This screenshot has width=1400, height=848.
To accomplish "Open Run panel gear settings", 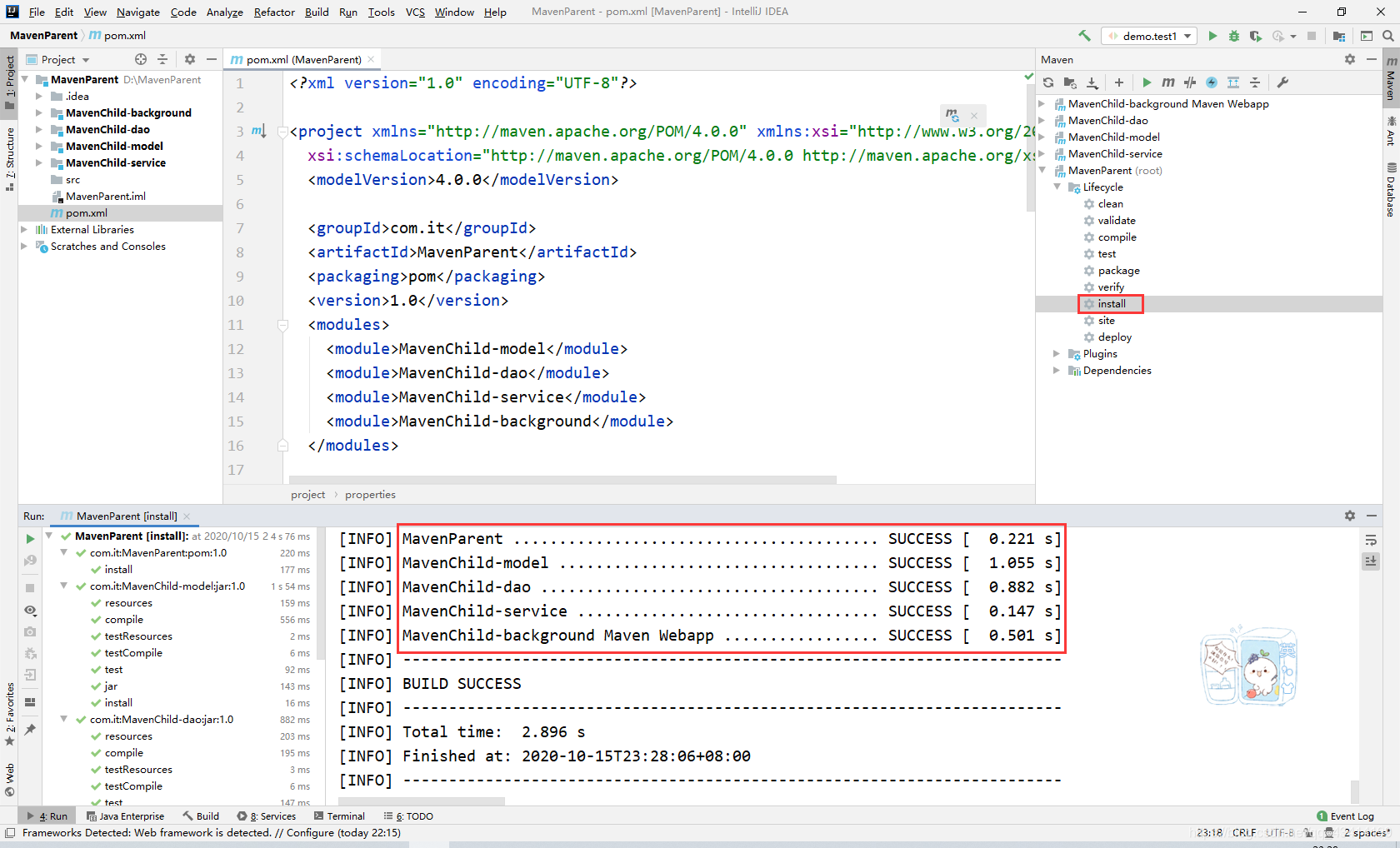I will pos(1350,516).
